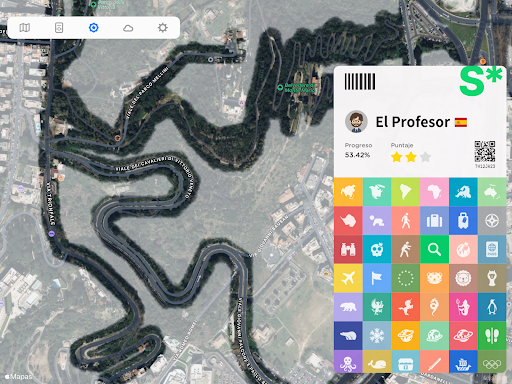Select the walking person badge
Screen dimensions: 512x384
(405, 221)
